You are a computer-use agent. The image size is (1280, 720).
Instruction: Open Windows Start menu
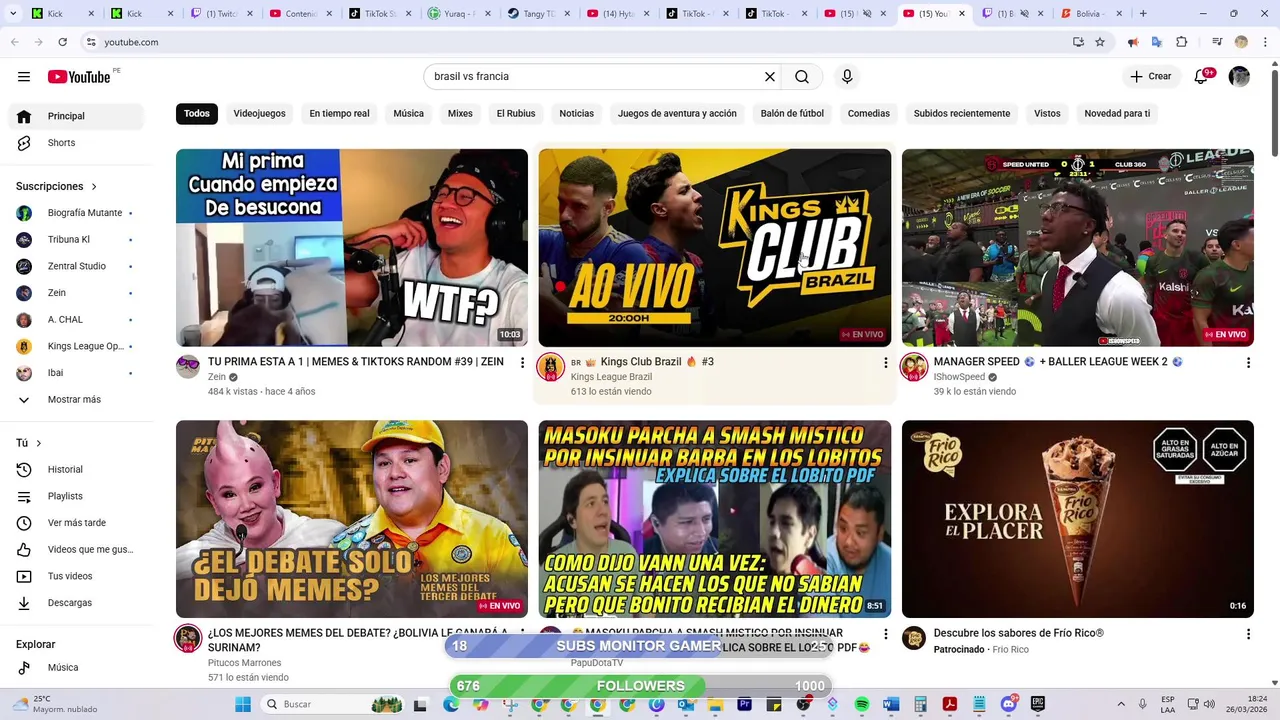click(243, 704)
